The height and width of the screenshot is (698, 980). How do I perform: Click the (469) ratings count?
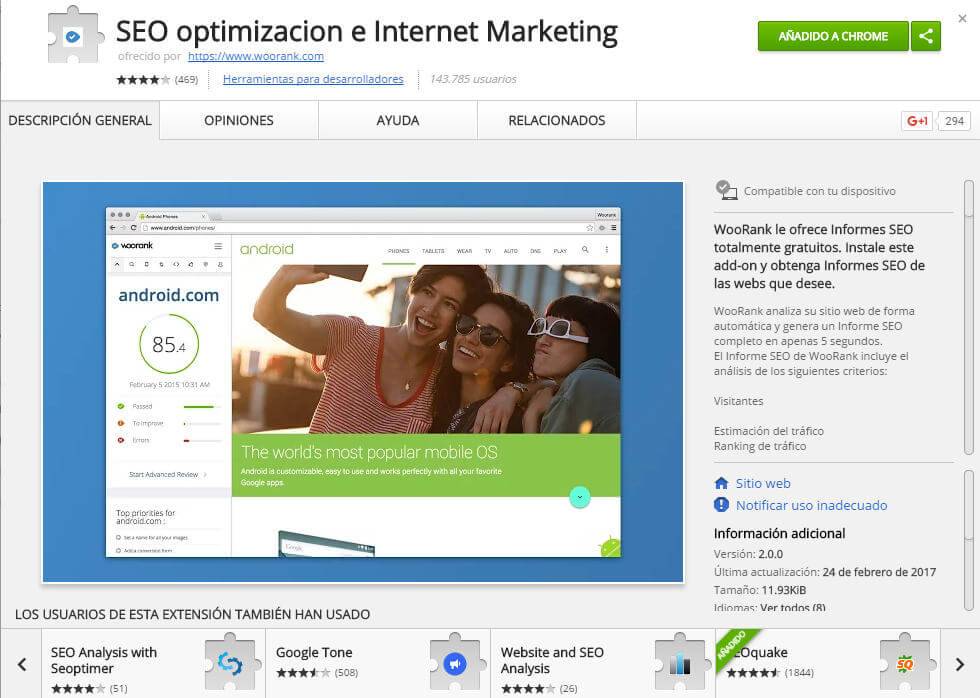[x=186, y=79]
